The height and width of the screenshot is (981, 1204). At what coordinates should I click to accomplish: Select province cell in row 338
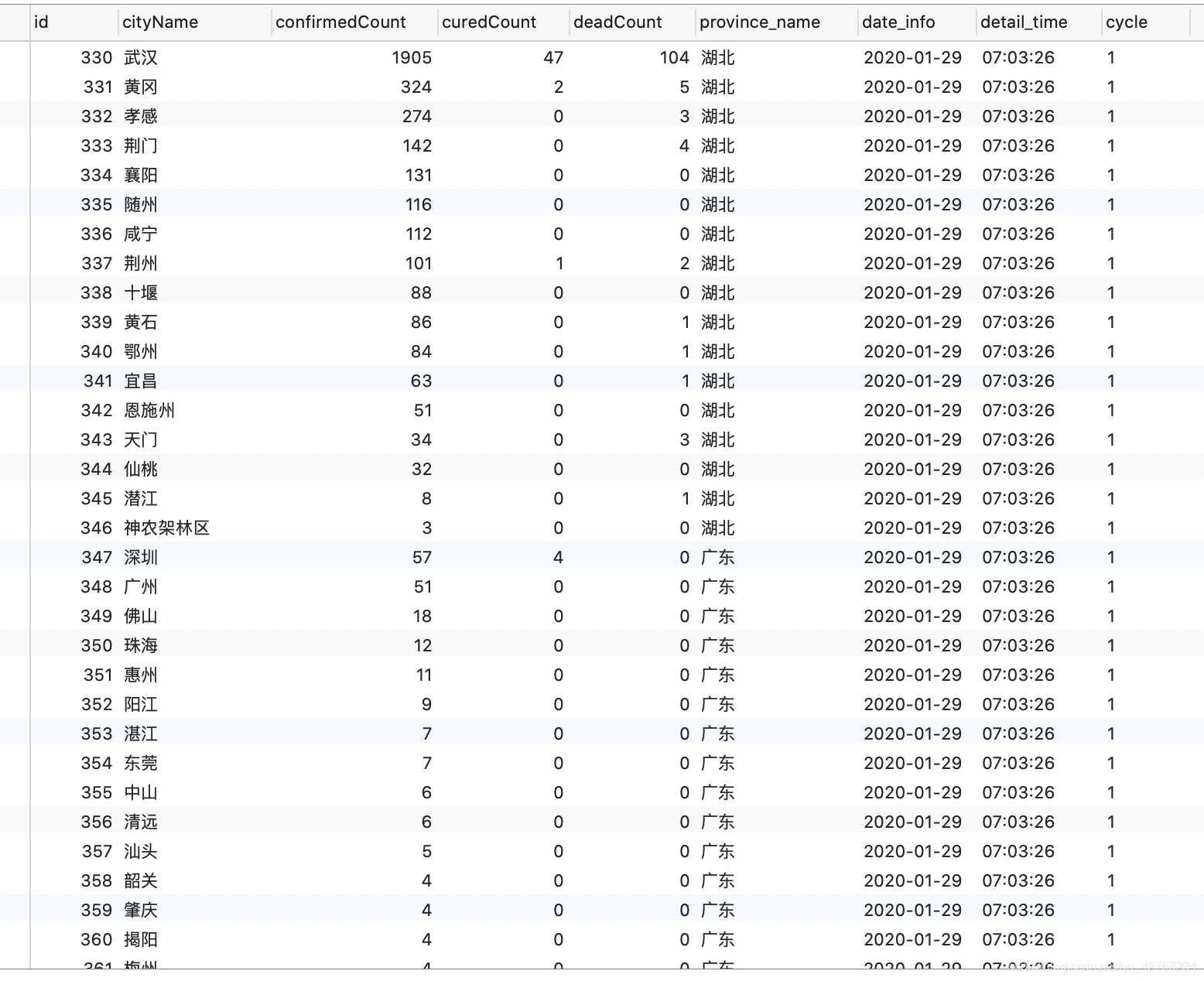(x=718, y=292)
